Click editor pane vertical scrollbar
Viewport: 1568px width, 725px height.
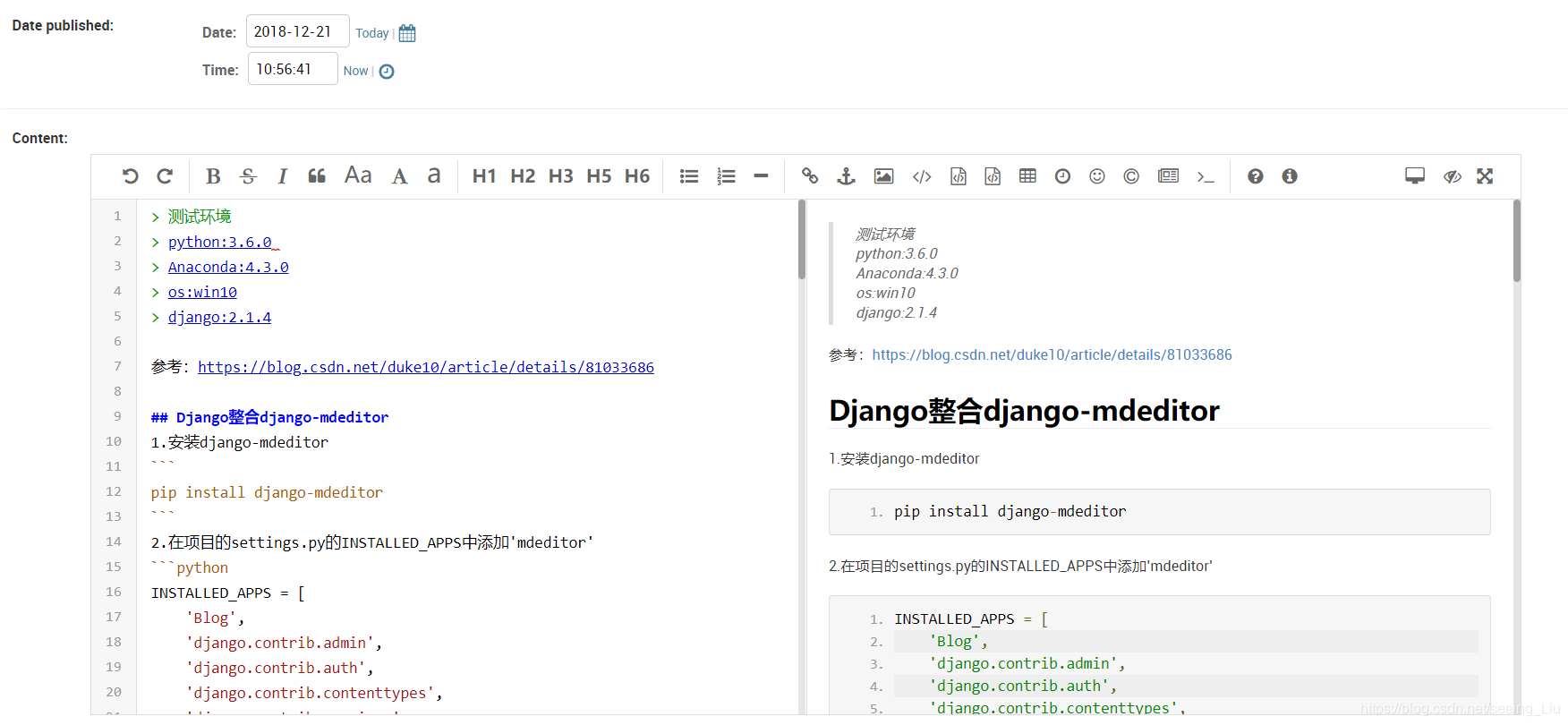pyautogui.click(x=802, y=240)
